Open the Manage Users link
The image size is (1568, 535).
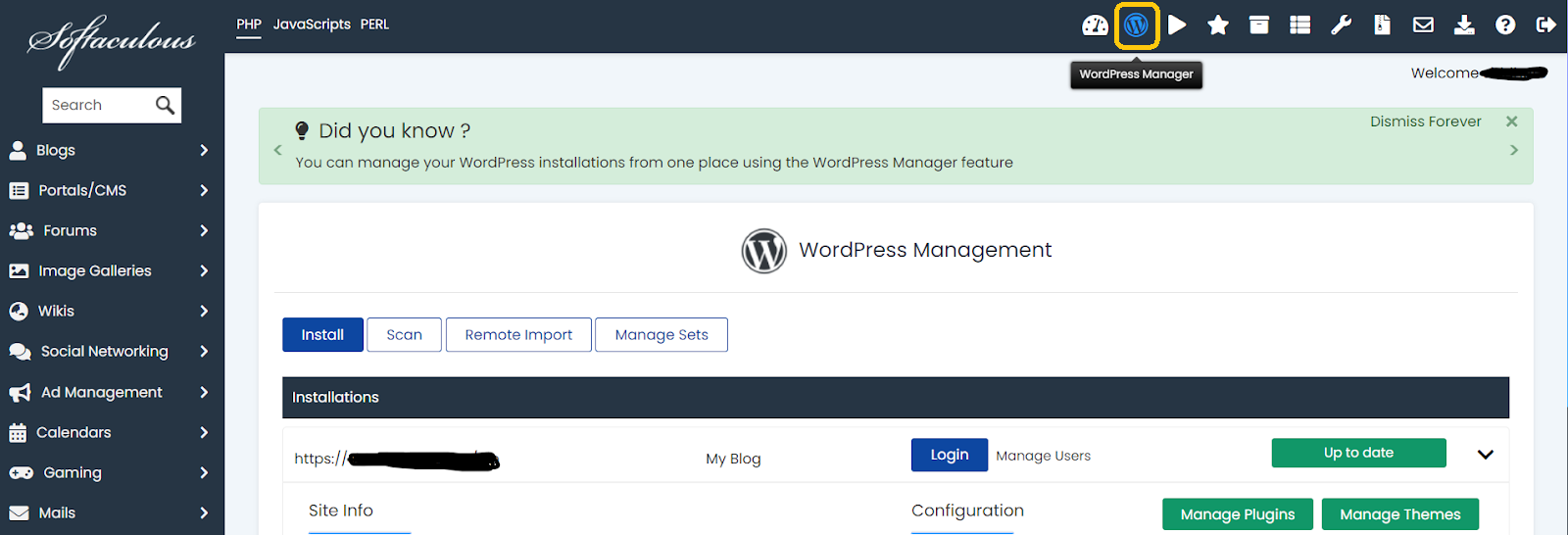[x=1044, y=456]
